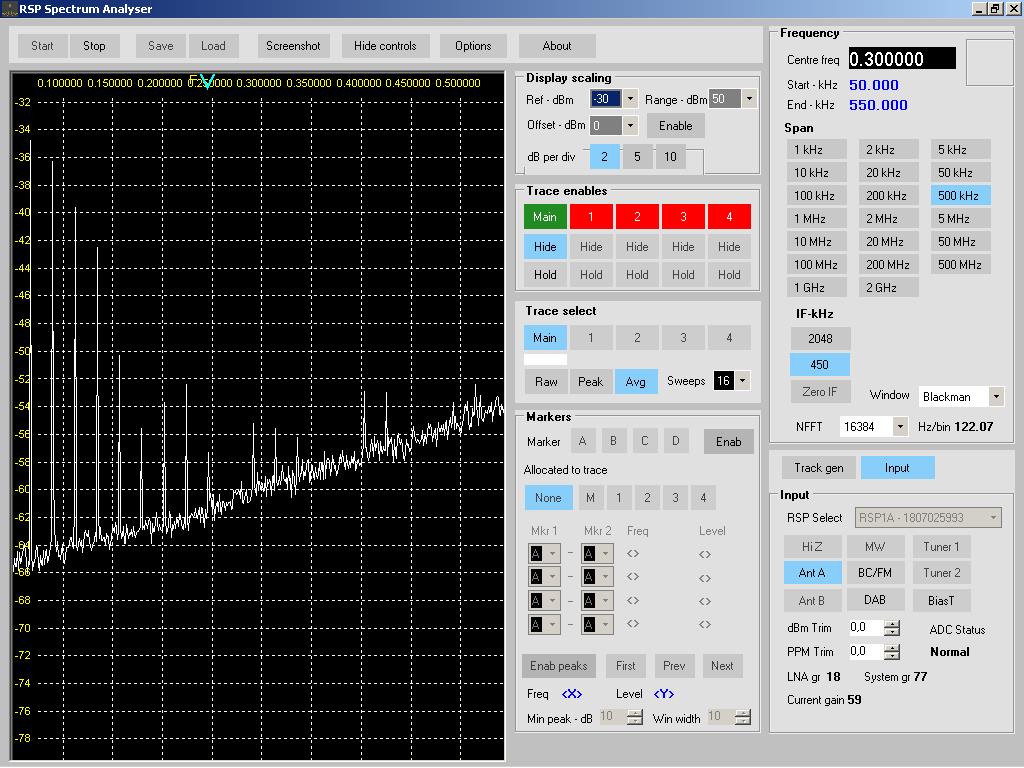Select Ant A input
This screenshot has width=1024, height=768.
tap(812, 573)
